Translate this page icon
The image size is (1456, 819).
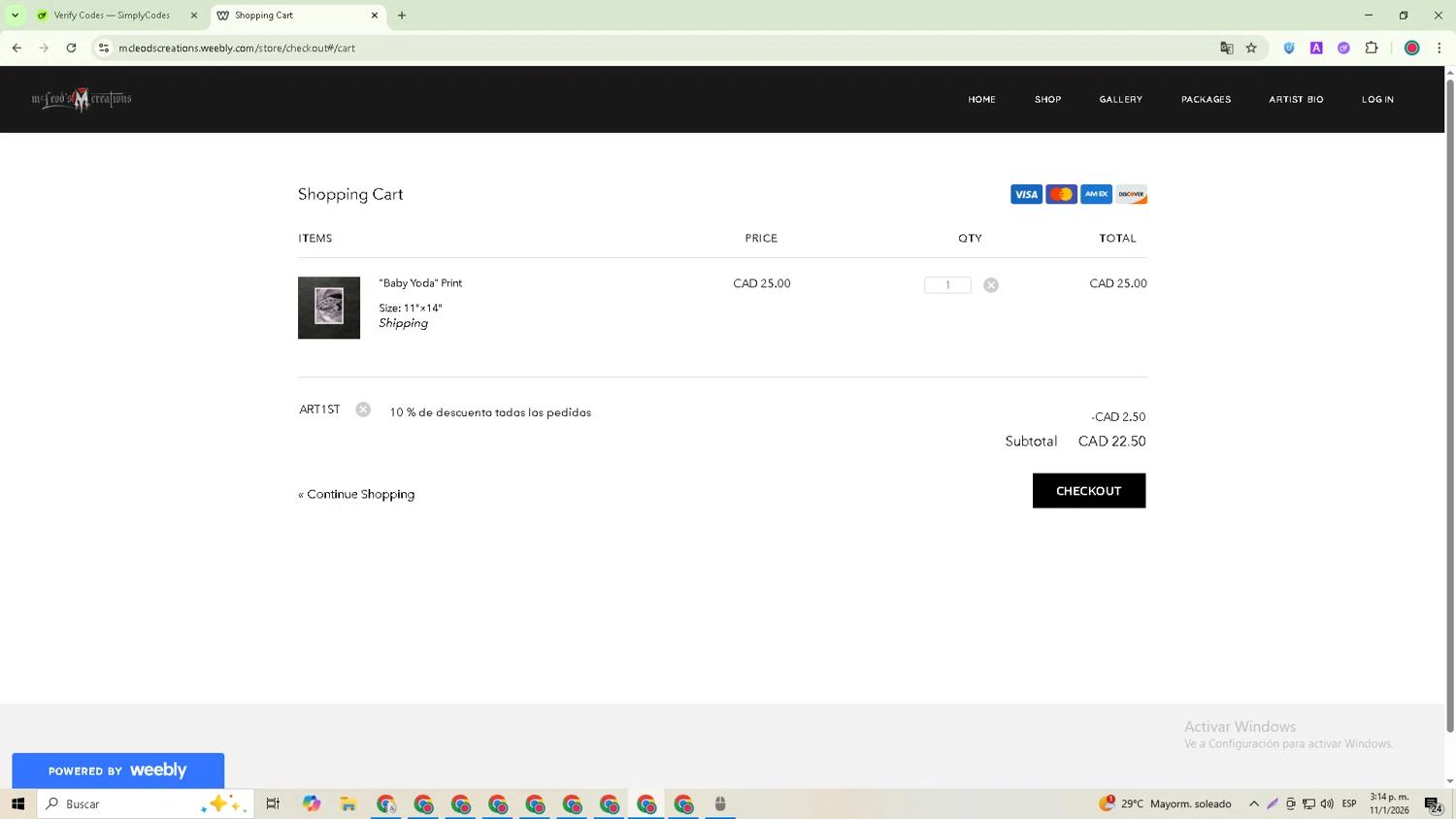click(x=1226, y=48)
